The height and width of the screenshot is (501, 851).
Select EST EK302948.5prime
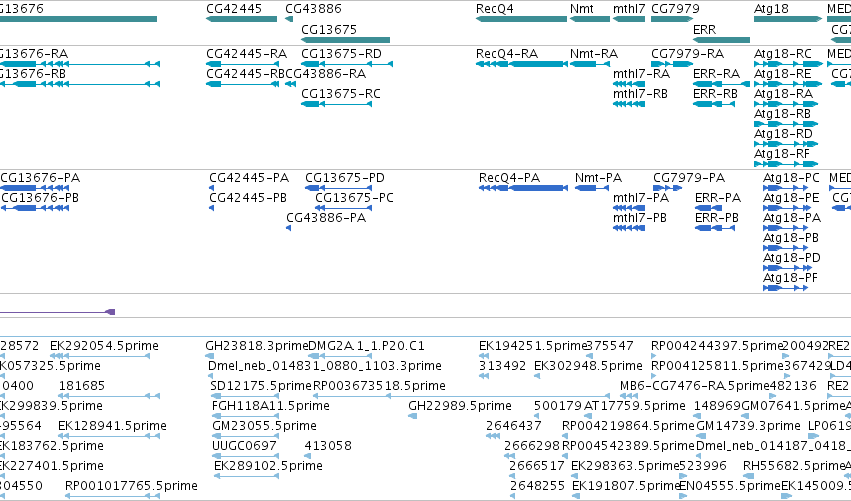coord(537,377)
